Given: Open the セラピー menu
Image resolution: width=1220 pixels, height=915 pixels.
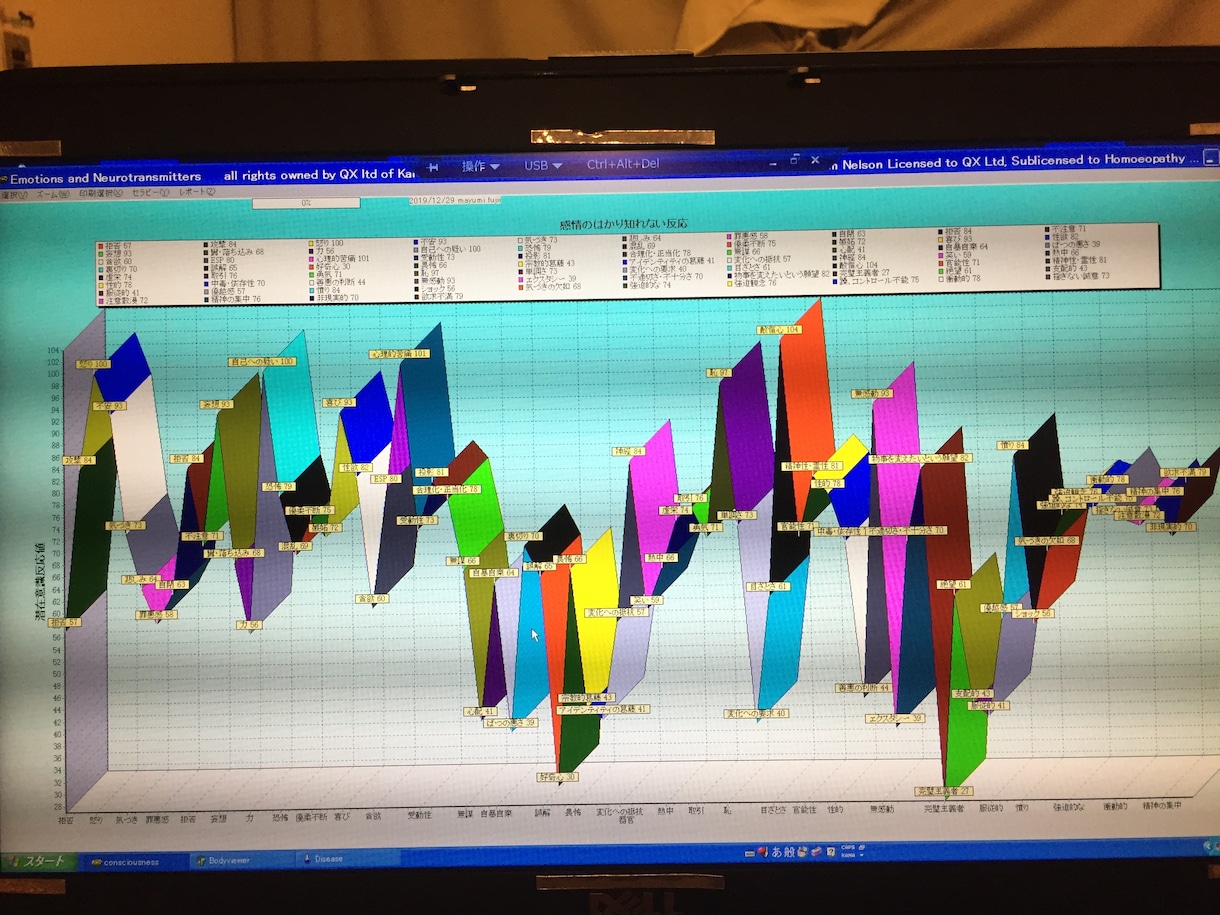Looking at the screenshot, I should (151, 191).
